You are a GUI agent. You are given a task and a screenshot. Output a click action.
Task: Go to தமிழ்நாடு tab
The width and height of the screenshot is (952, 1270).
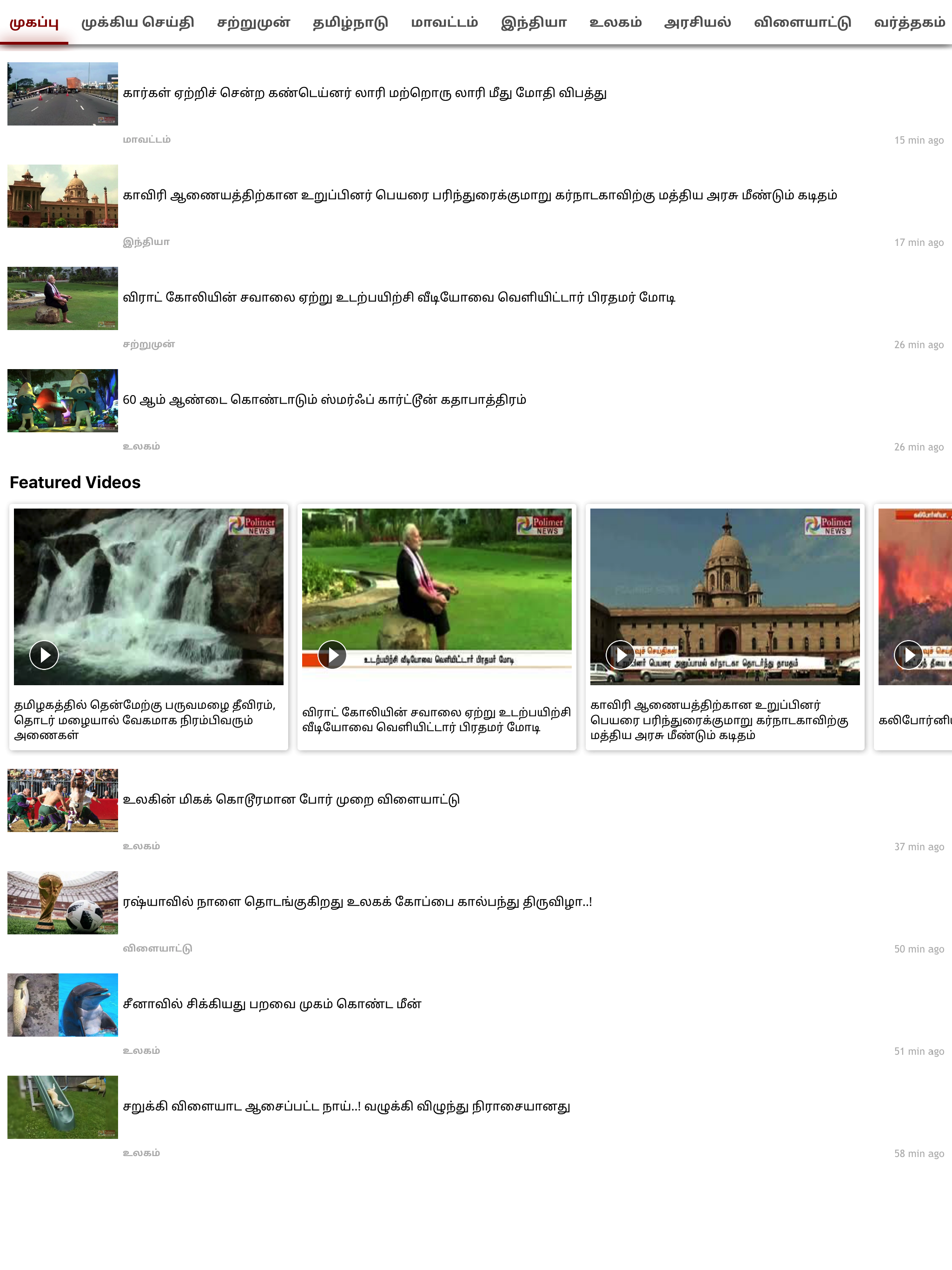click(x=350, y=22)
